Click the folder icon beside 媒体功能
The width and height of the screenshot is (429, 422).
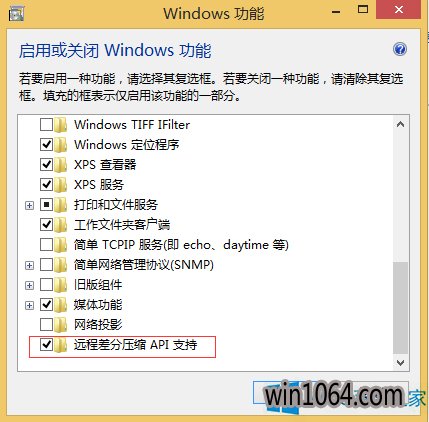(61, 305)
